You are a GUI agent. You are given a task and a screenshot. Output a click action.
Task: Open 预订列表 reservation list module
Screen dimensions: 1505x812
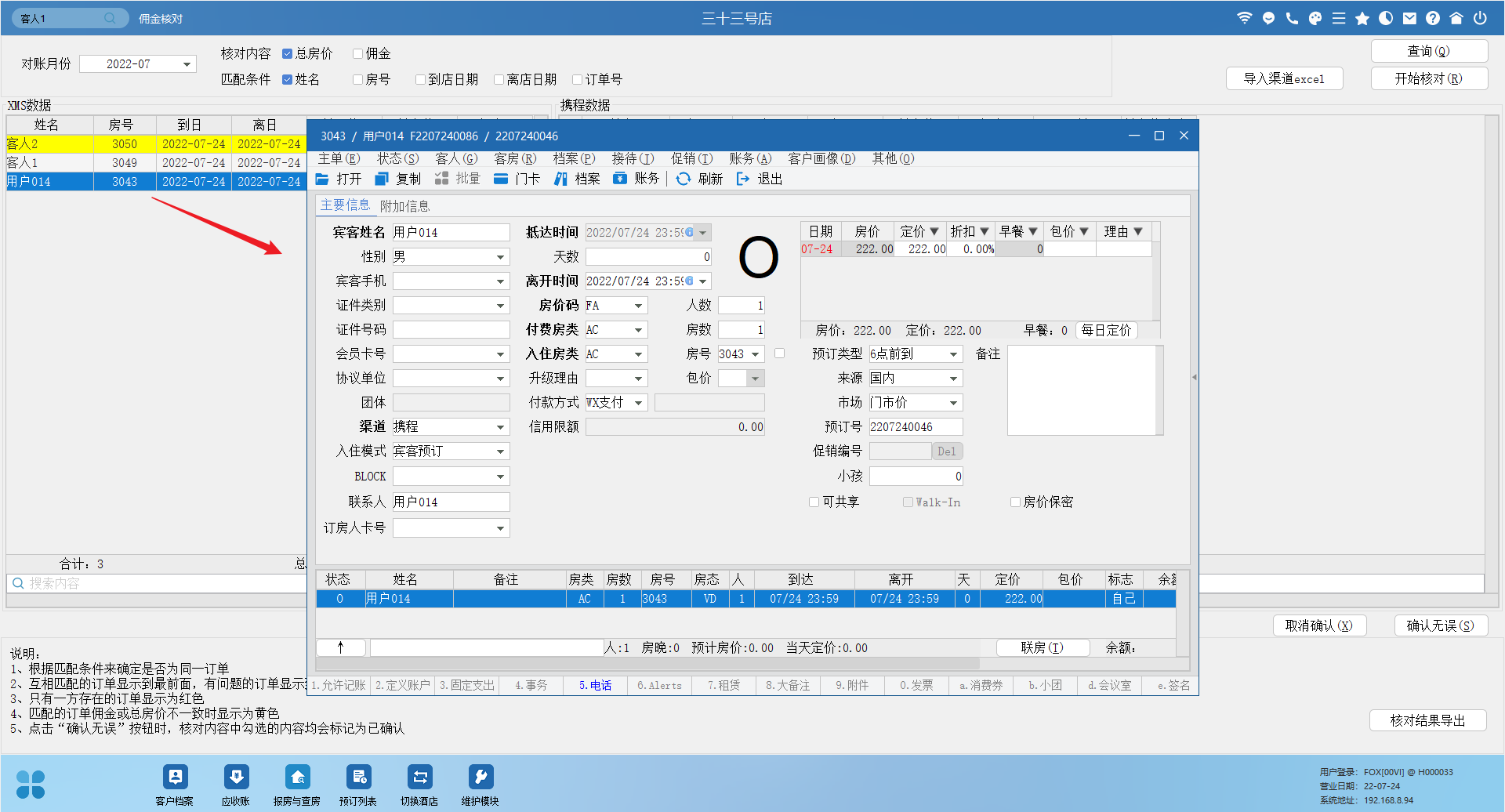(358, 785)
